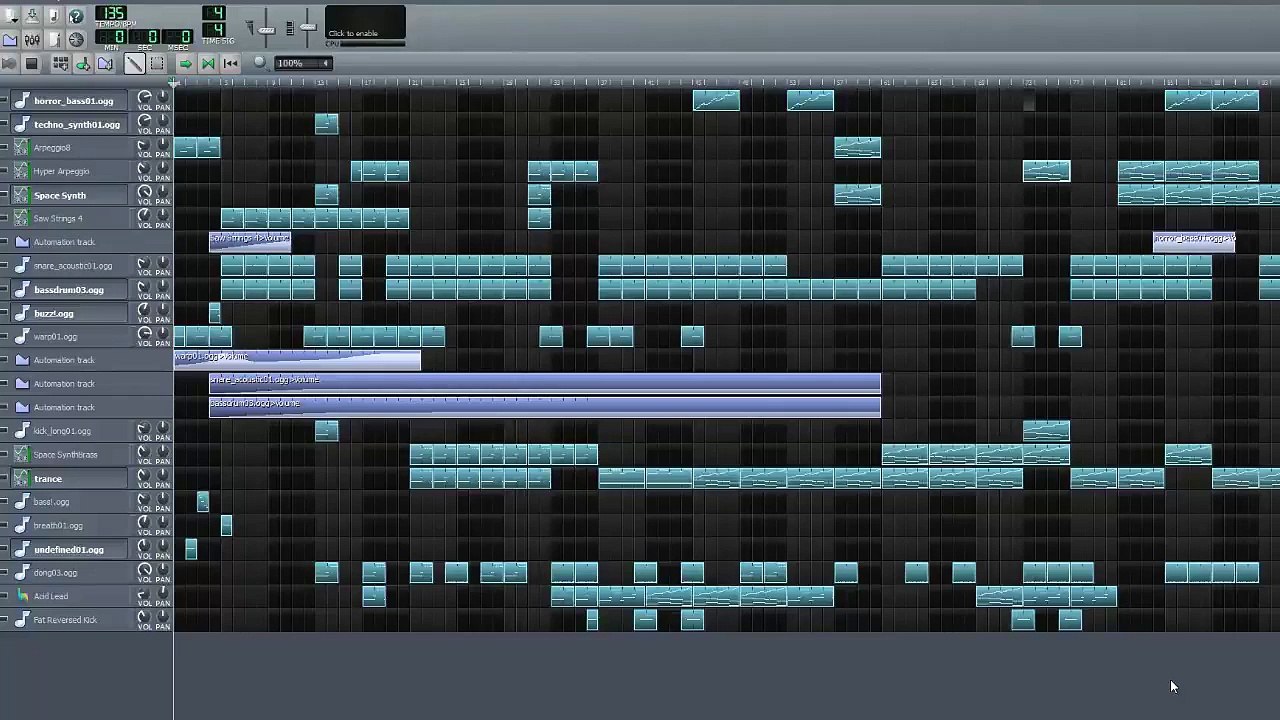This screenshot has width=1280, height=720.
Task: Click the snare_acoustic01.ogg note icon
Action: tap(22, 266)
